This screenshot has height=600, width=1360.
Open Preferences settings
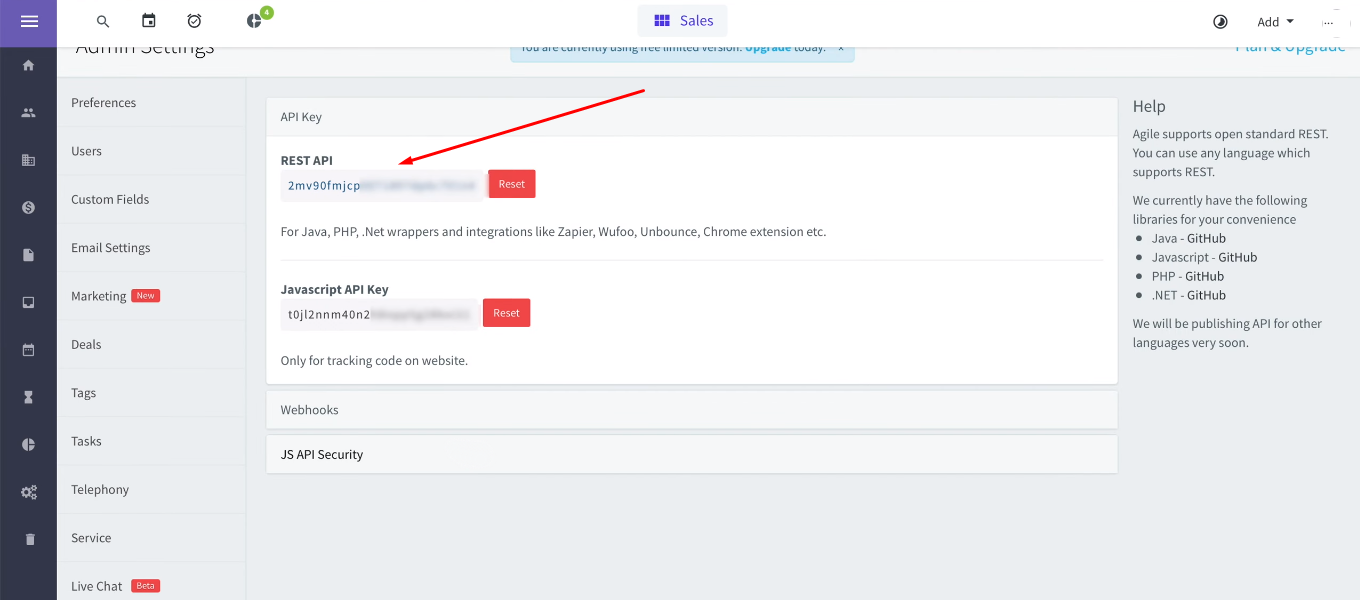[x=151, y=103]
